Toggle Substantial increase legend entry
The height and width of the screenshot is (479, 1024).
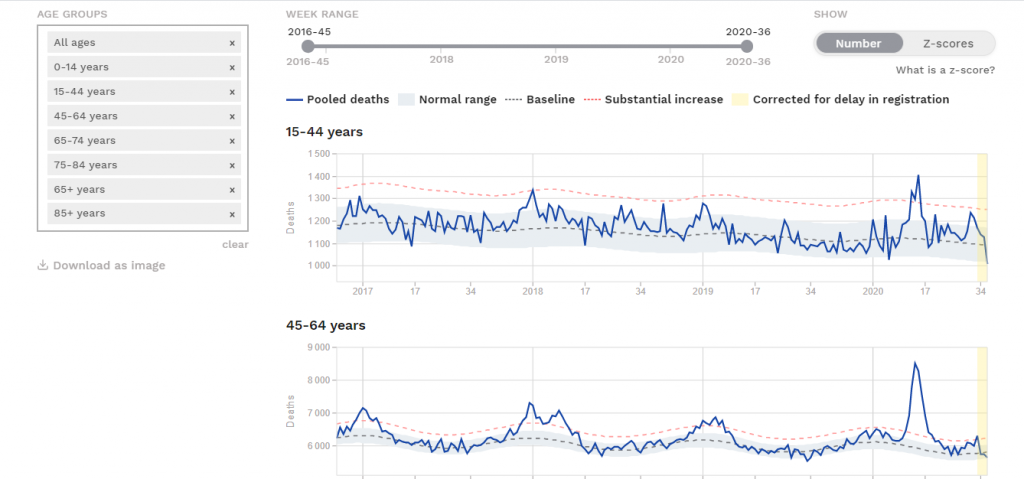pyautogui.click(x=653, y=100)
